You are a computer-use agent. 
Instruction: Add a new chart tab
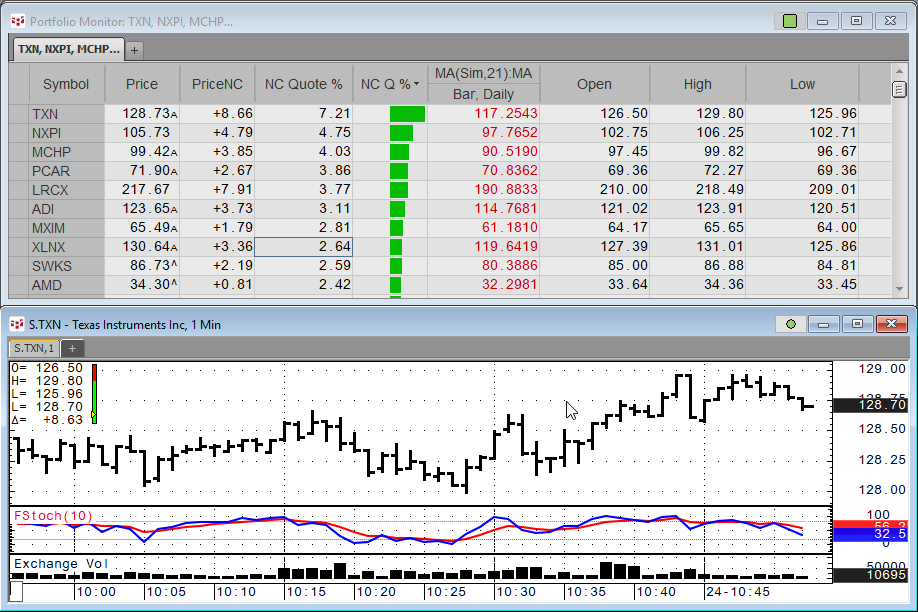[x=72, y=348]
